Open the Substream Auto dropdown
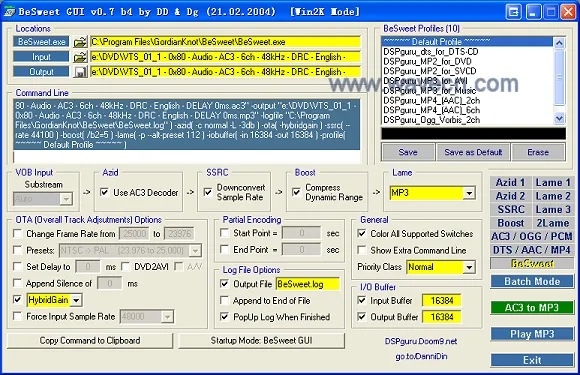The image size is (580, 375). [x=66, y=199]
